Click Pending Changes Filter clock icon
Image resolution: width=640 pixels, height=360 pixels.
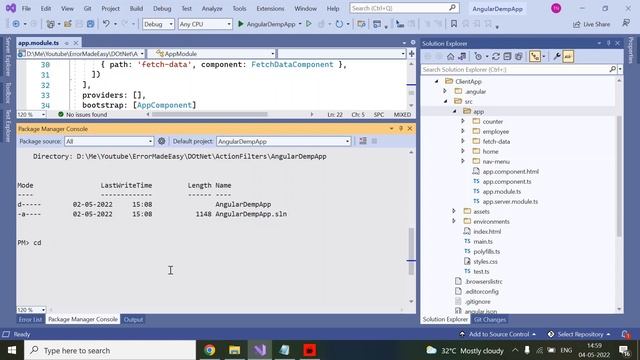pos(478,56)
